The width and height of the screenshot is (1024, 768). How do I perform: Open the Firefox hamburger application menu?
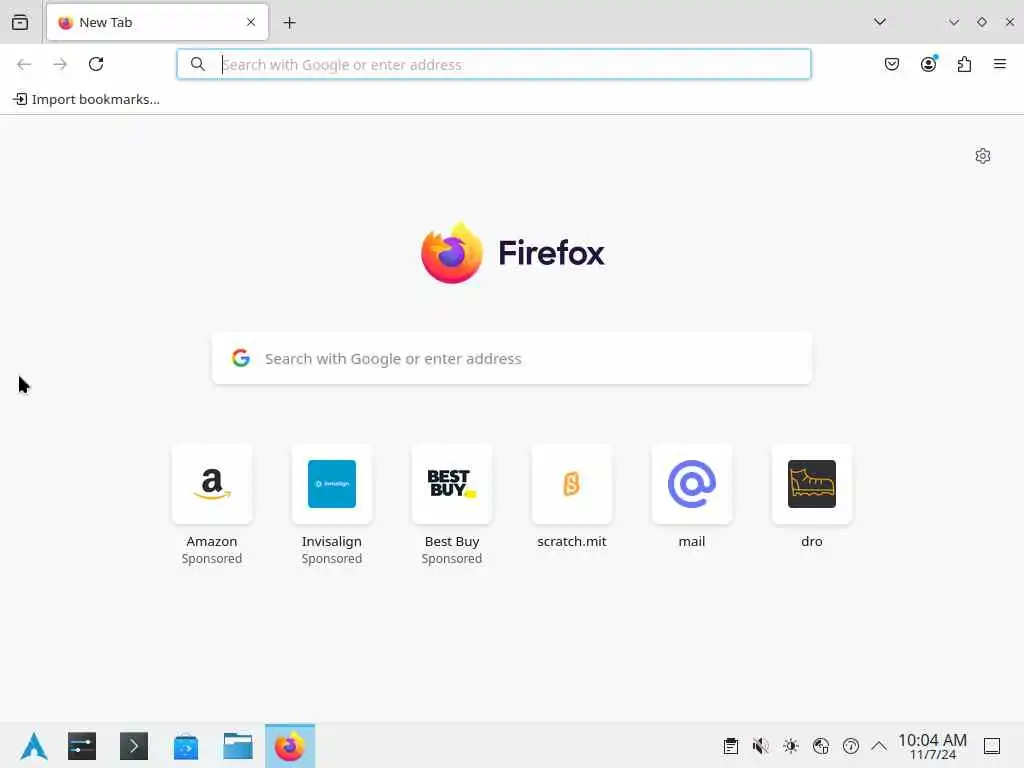[1000, 64]
